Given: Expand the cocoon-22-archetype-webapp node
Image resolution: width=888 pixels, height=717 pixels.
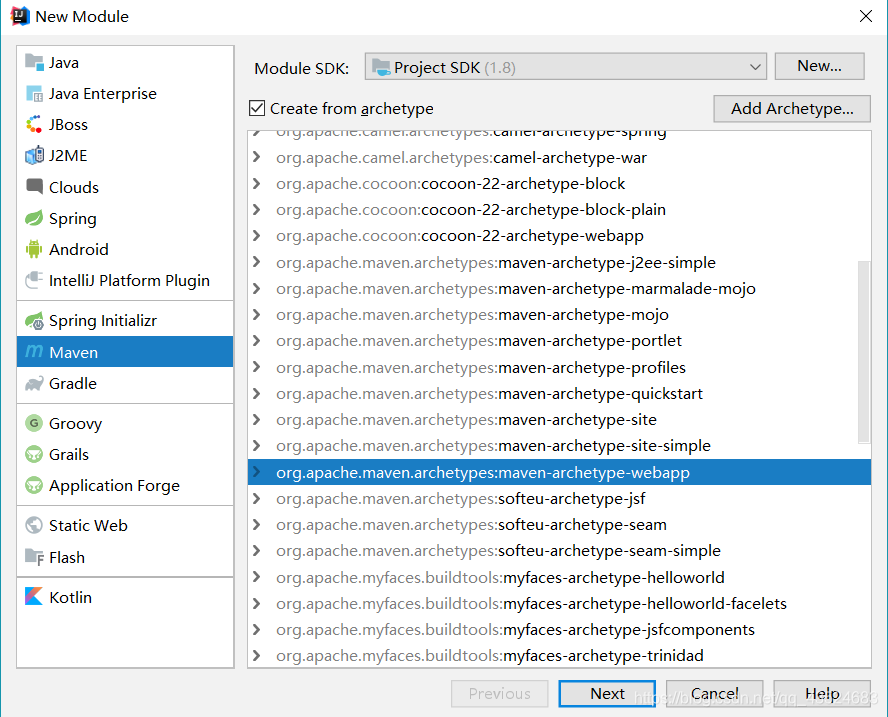Looking at the screenshot, I should point(257,236).
